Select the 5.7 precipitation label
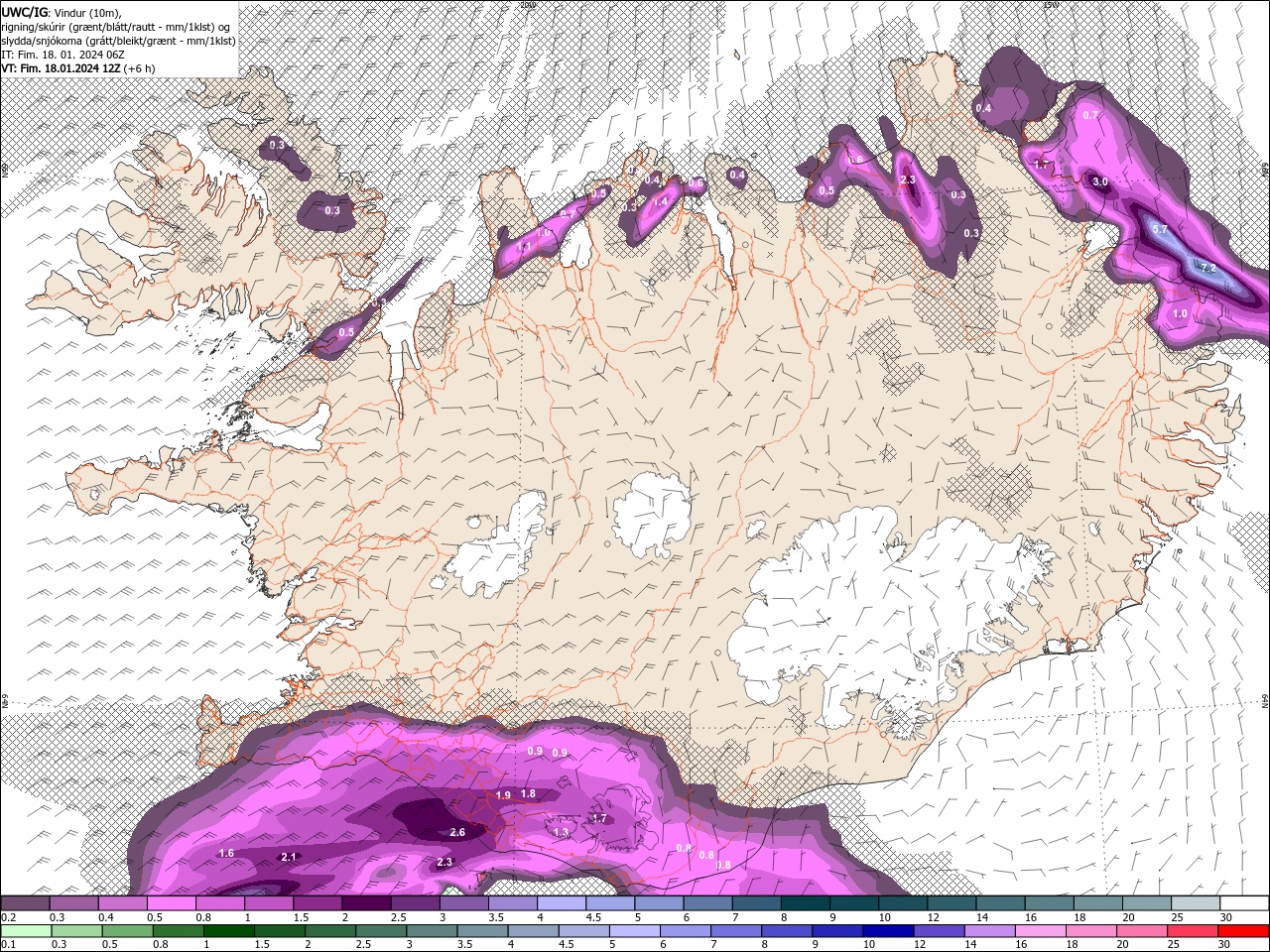This screenshot has width=1270, height=952. click(1160, 229)
